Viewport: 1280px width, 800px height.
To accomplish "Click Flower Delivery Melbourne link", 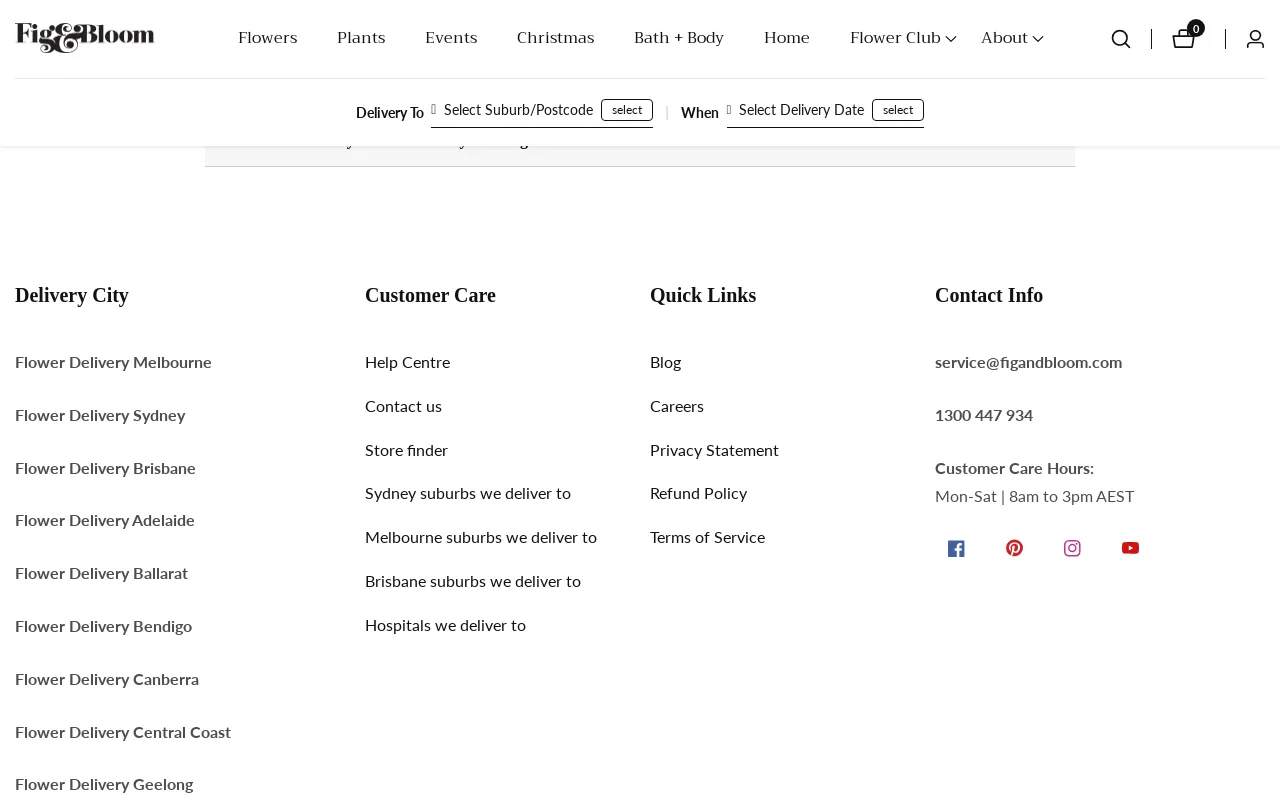I will pyautogui.click(x=113, y=362).
